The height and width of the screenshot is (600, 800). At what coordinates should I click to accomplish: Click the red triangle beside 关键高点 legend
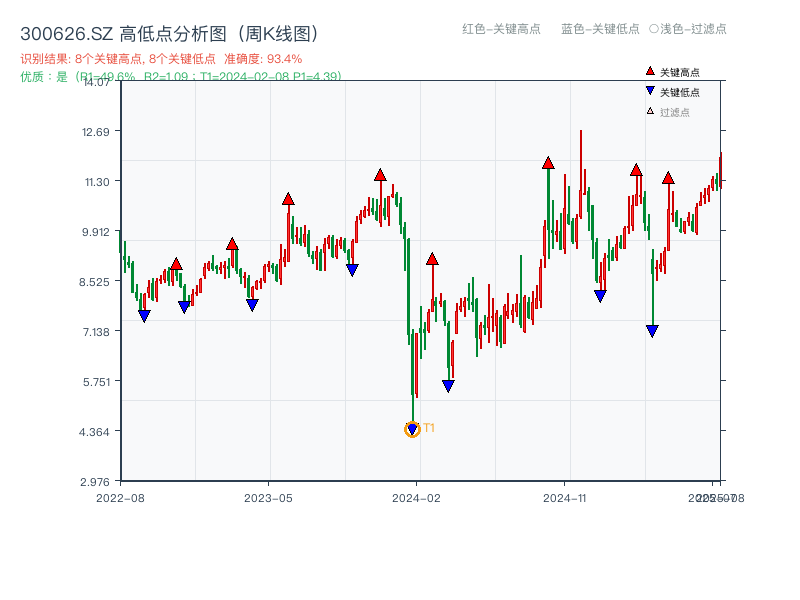point(650,72)
